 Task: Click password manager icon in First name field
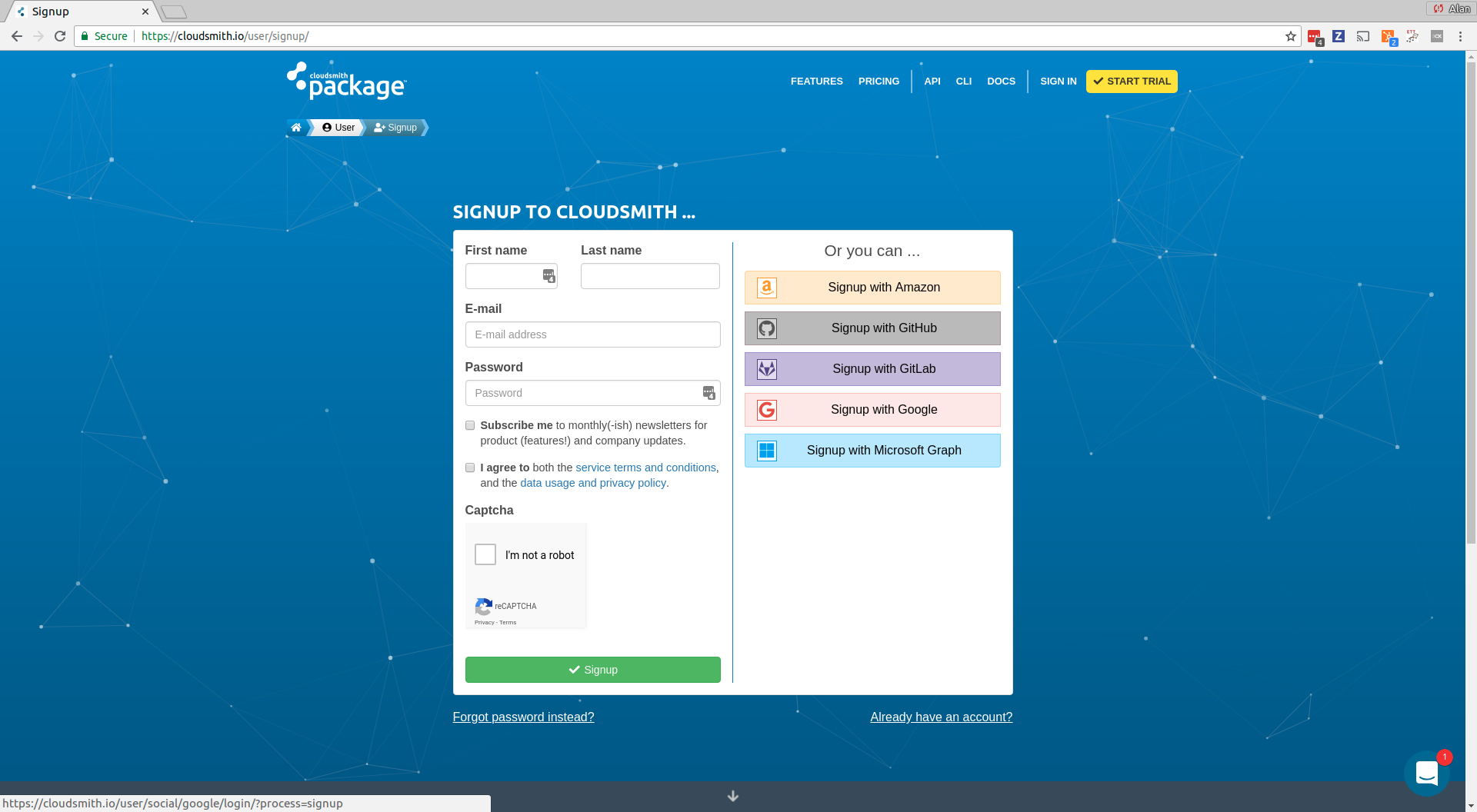tap(549, 276)
